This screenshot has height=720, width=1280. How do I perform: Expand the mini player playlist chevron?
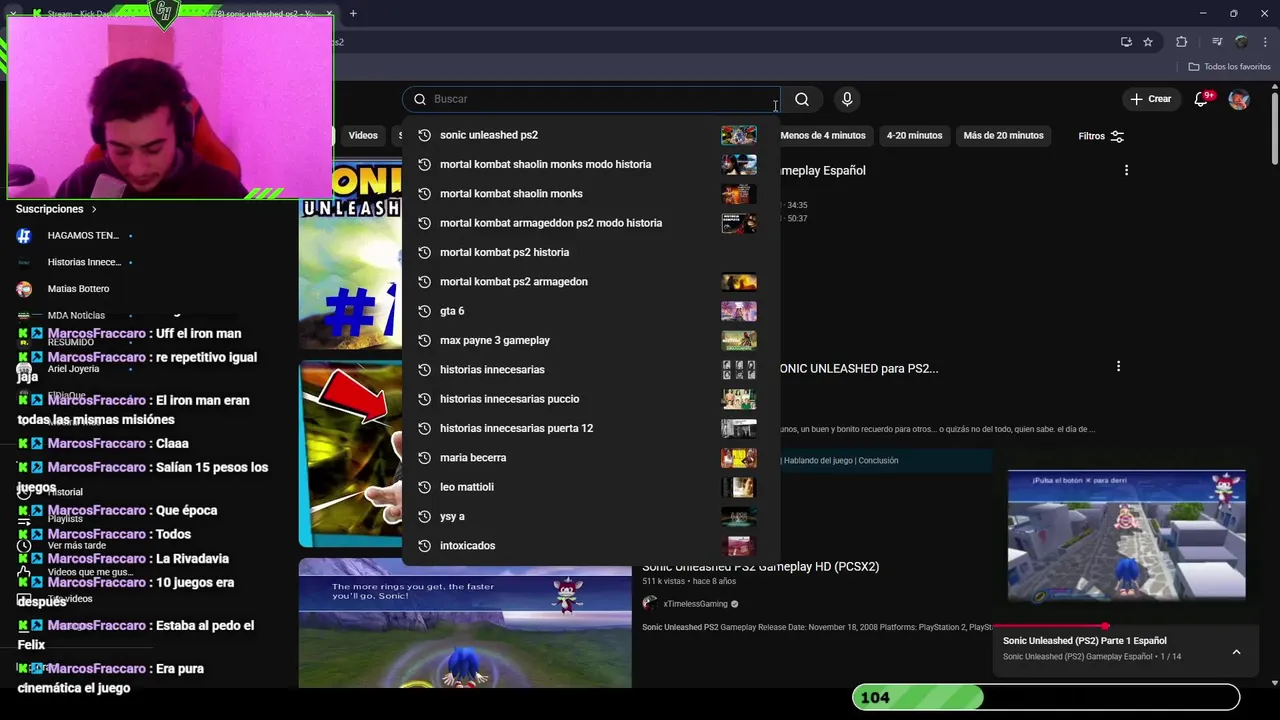click(x=1236, y=652)
